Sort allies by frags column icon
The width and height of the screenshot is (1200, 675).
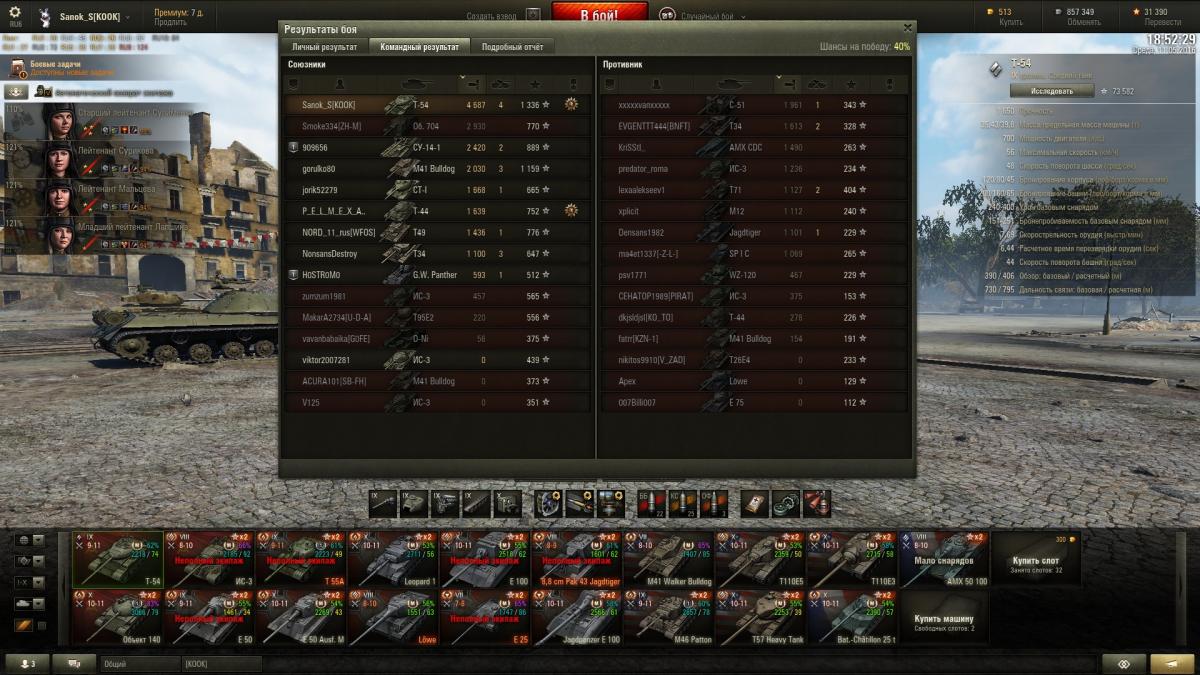click(x=502, y=85)
